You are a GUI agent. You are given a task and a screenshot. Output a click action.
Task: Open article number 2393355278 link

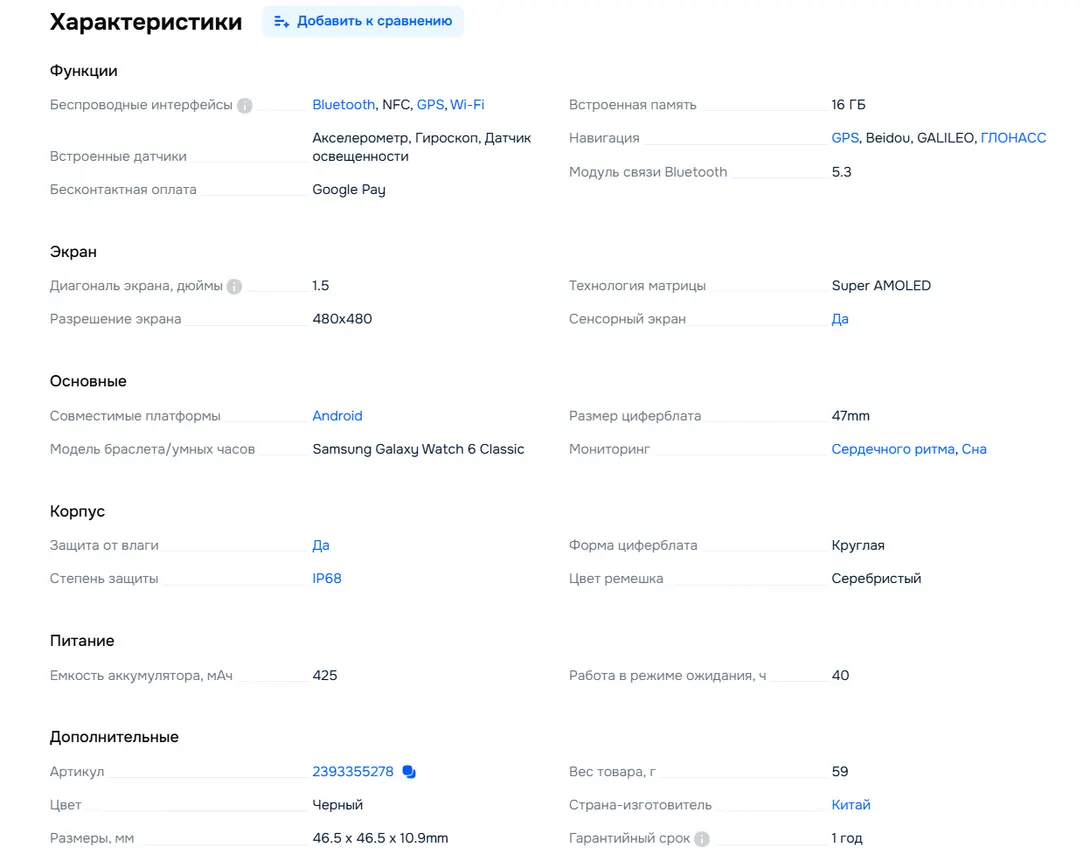pos(353,771)
